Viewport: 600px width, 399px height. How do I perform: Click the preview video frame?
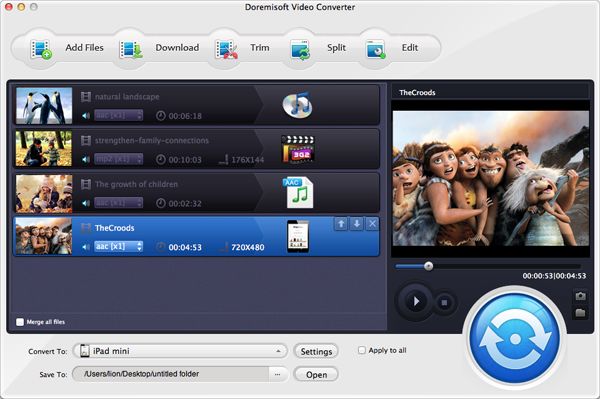click(x=491, y=178)
